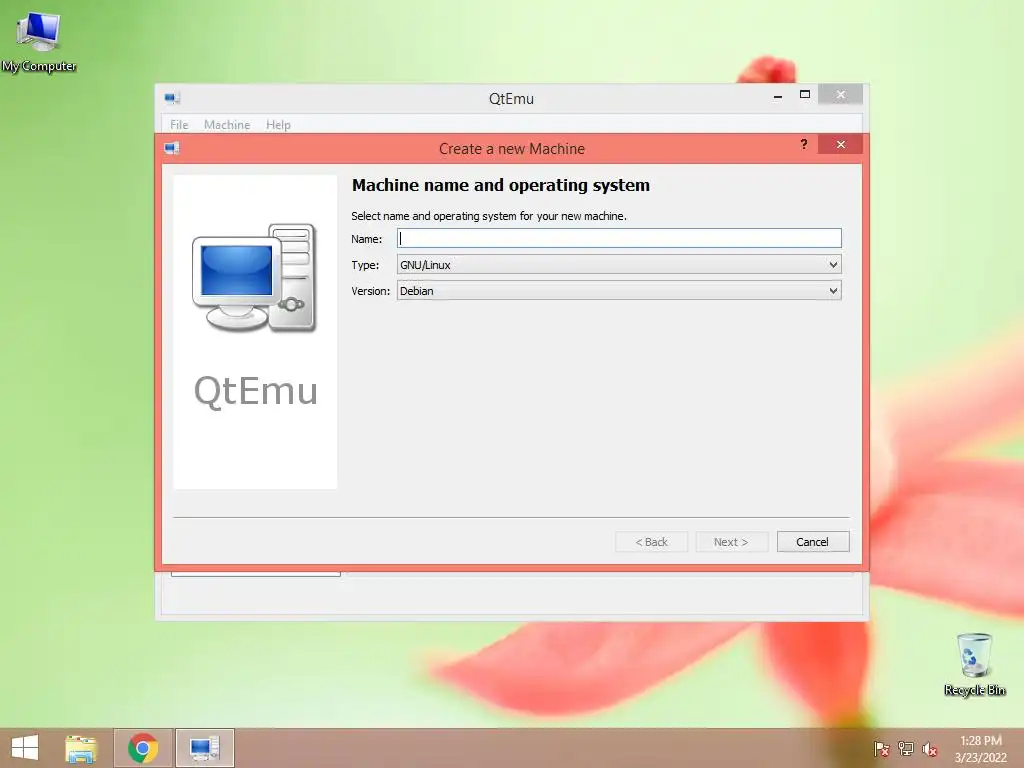Click the dialog help question mark
This screenshot has height=768, width=1024.
pyautogui.click(x=804, y=144)
